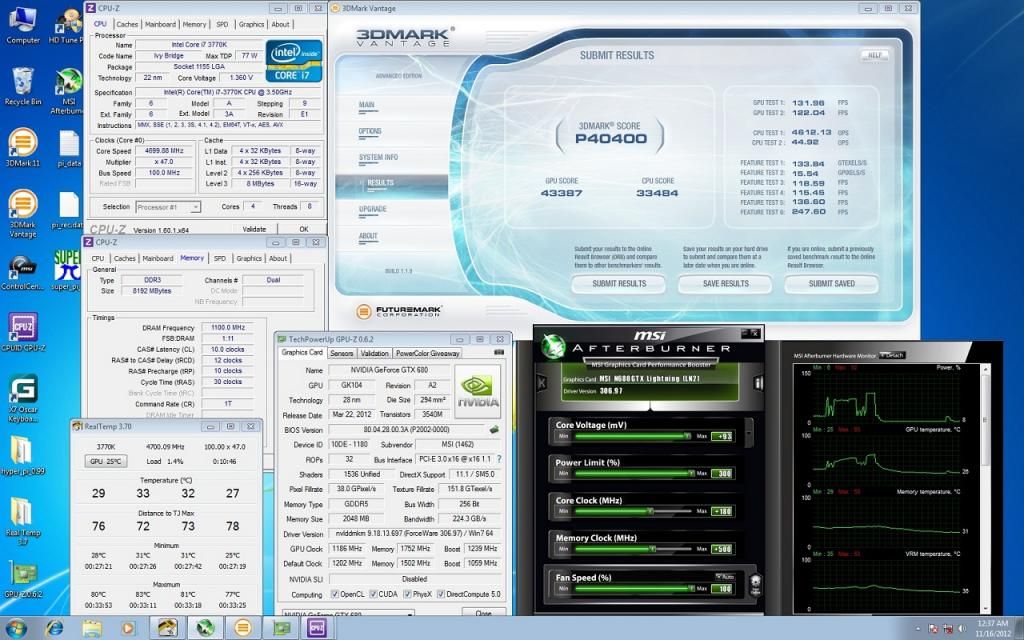This screenshot has height=640, width=1024.
Task: Click the Fan Speed value field showing 100
Action: click(722, 588)
